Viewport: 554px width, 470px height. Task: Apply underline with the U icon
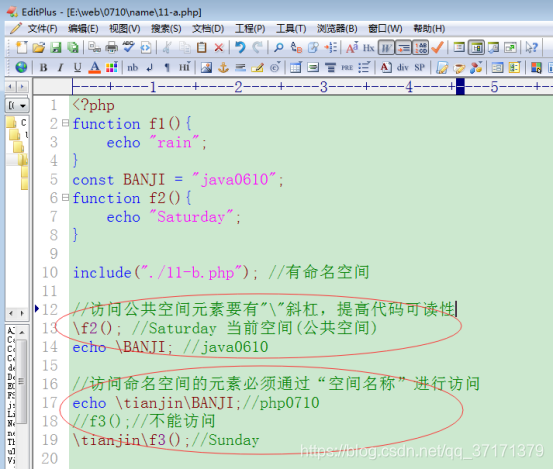pos(77,67)
